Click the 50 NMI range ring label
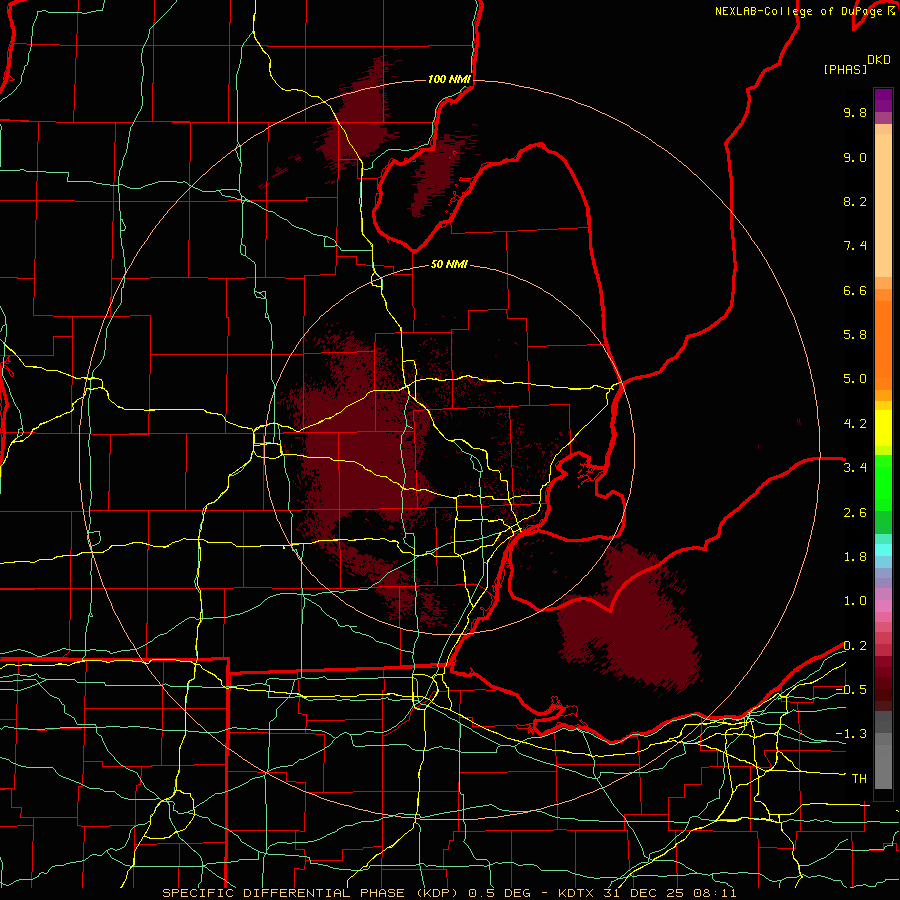 (x=449, y=264)
